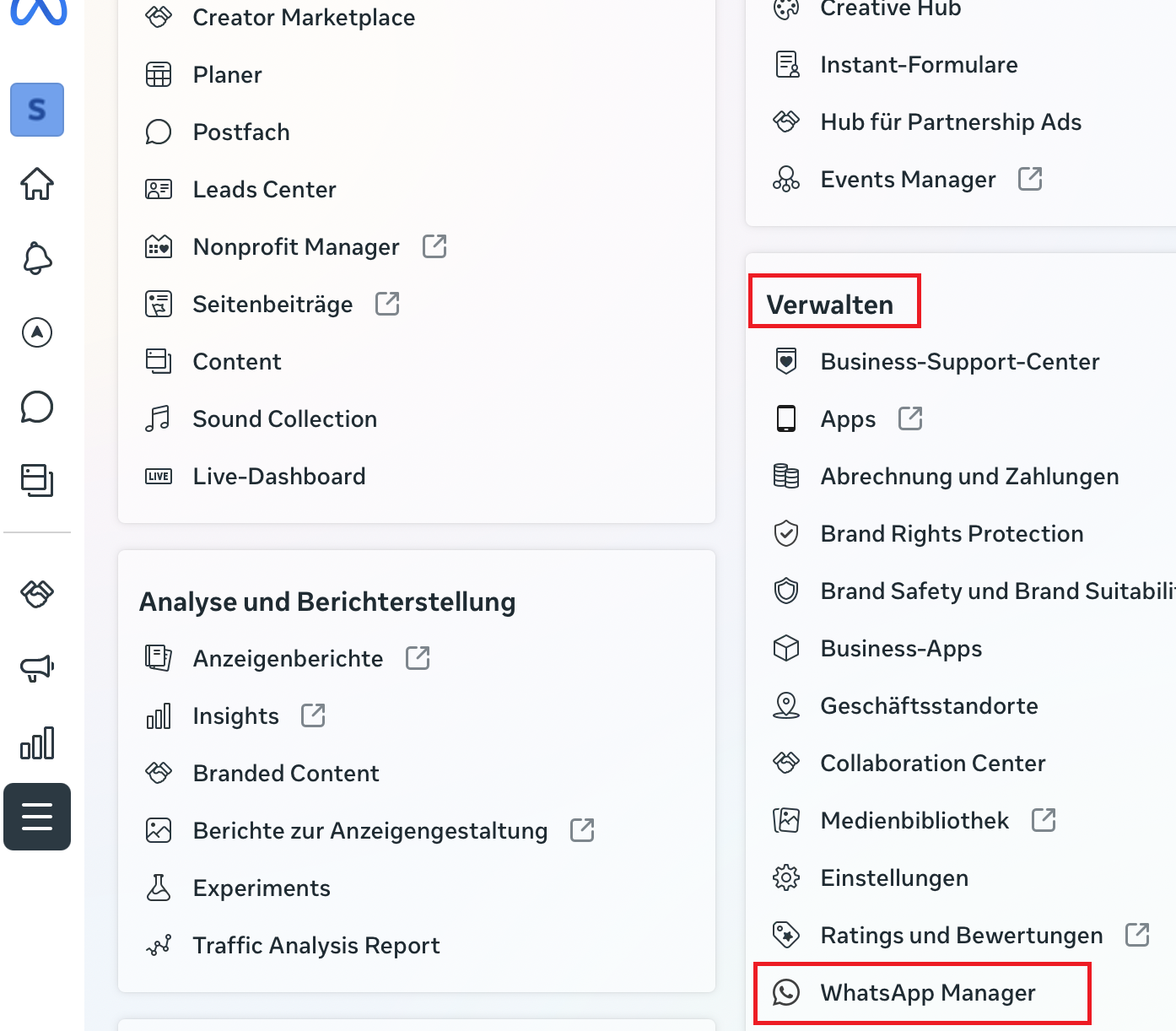Open Brand Rights Protection
This screenshot has width=1176, height=1031.
click(x=952, y=533)
